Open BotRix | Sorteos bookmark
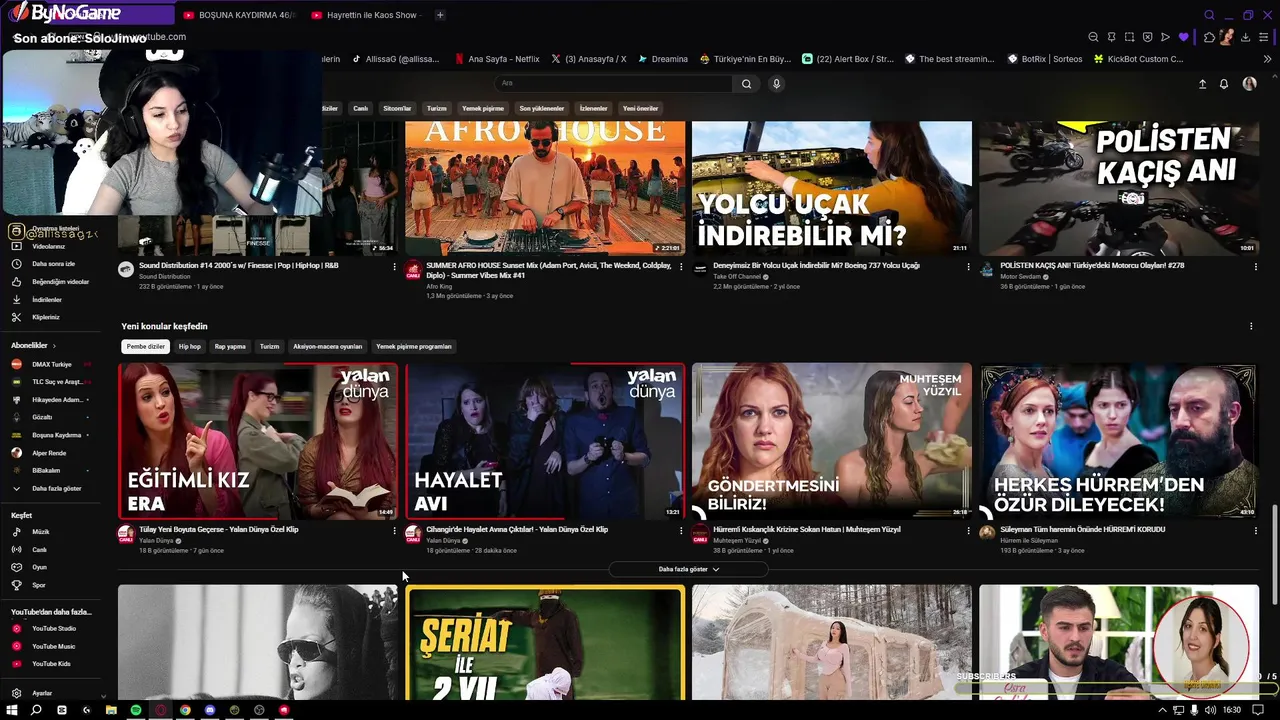Viewport: 1280px width, 720px height. coord(1045,59)
